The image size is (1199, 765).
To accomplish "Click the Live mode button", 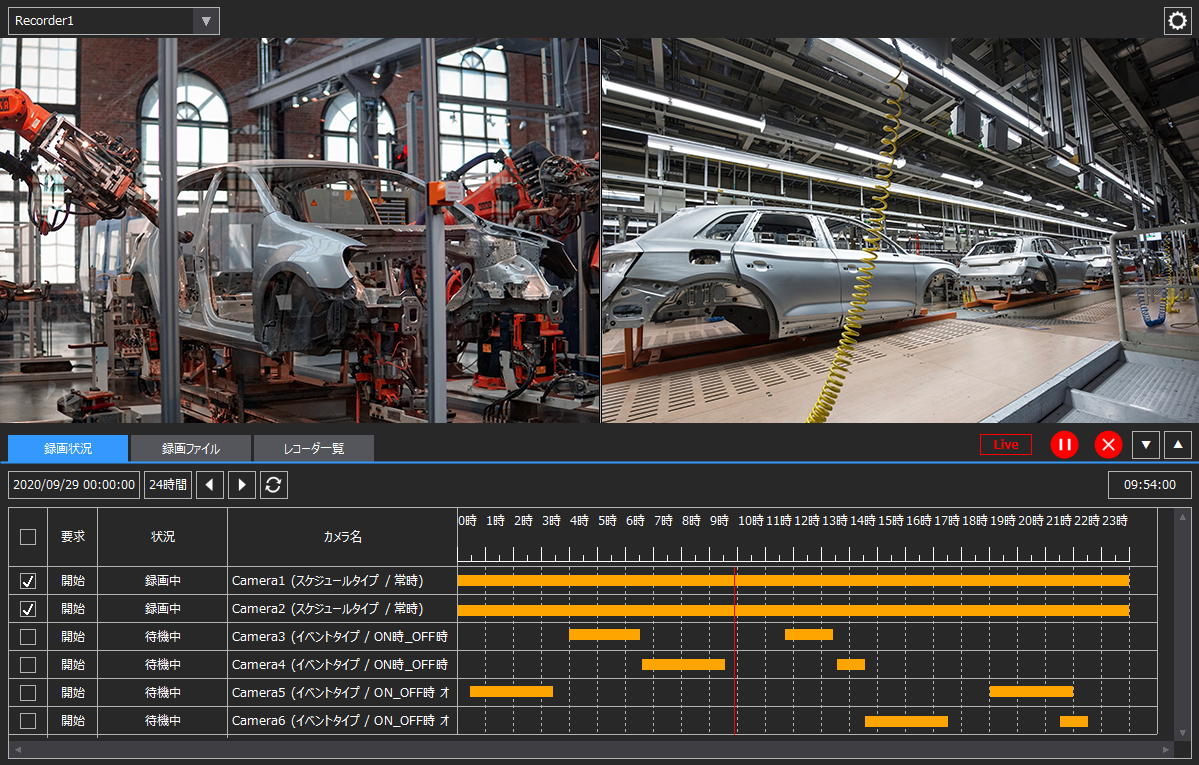I will pyautogui.click(x=1005, y=444).
